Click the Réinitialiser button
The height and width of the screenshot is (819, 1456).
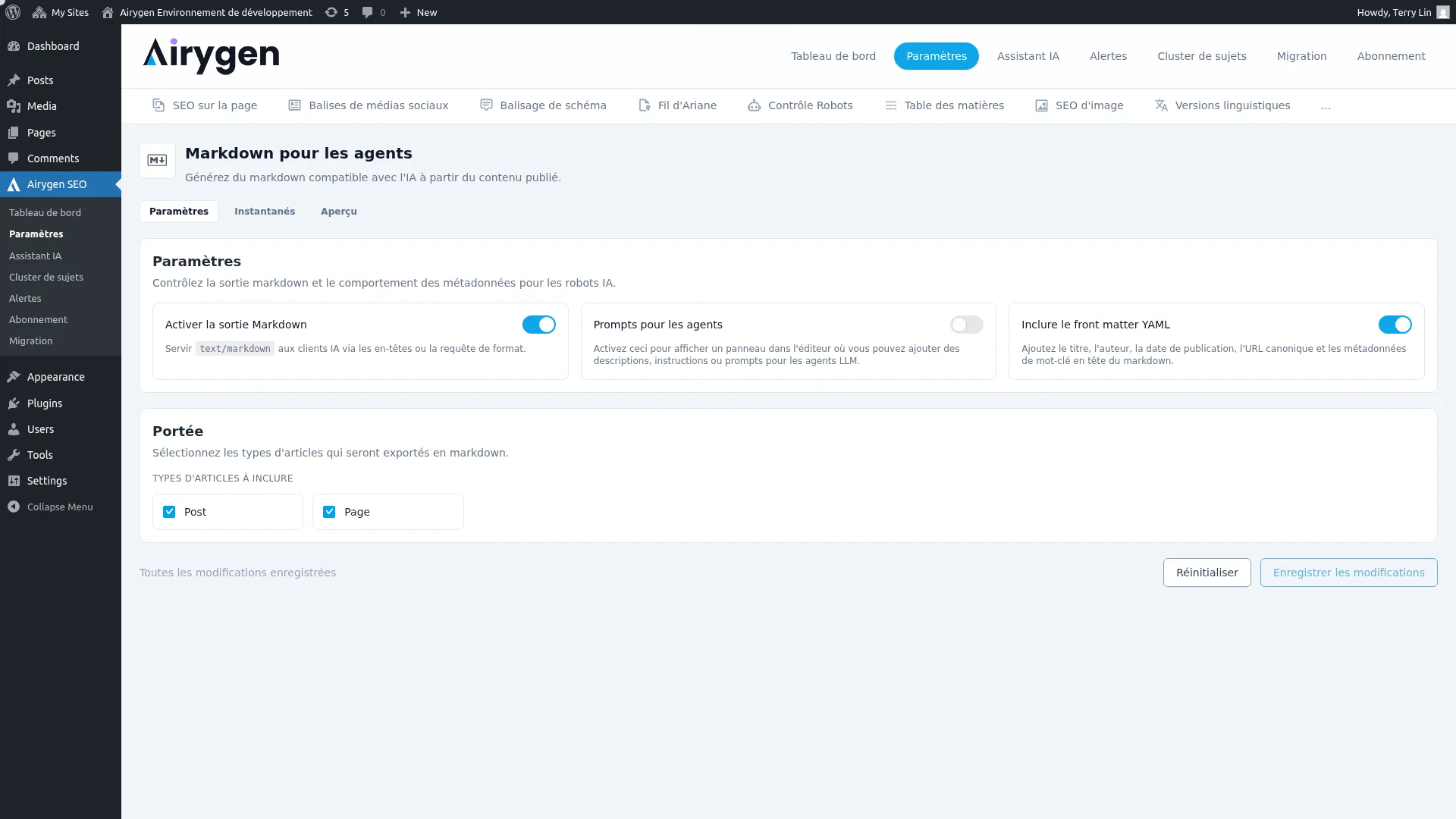coord(1207,573)
